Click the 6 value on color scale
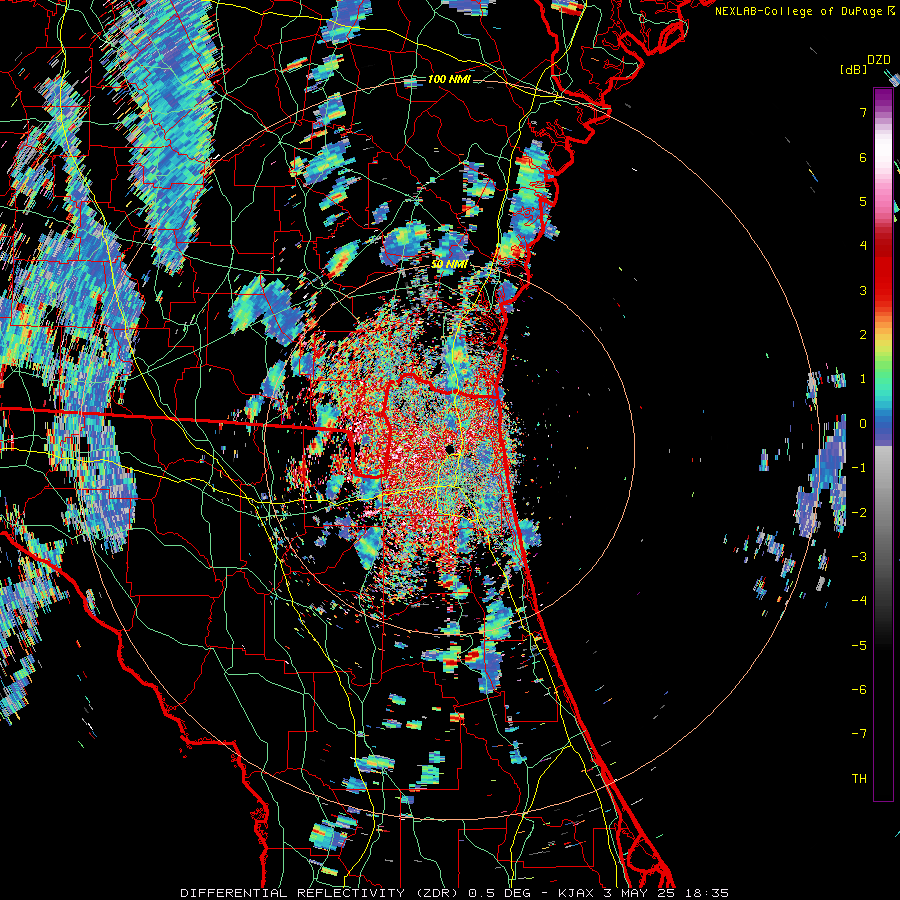This screenshot has height=900, width=900. (x=863, y=157)
